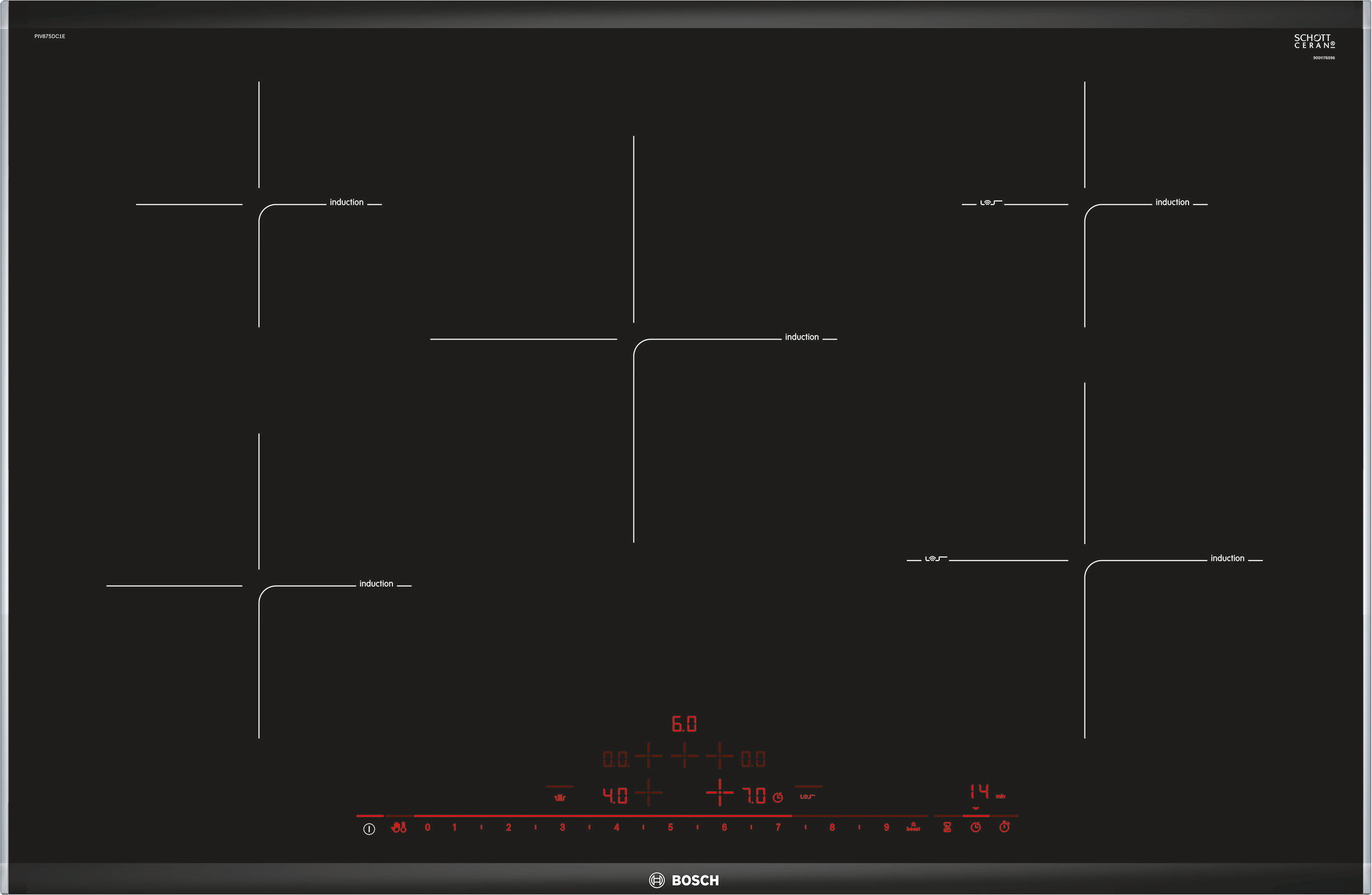
Task: Click the model number PIV875DC1E
Action: [x=50, y=36]
